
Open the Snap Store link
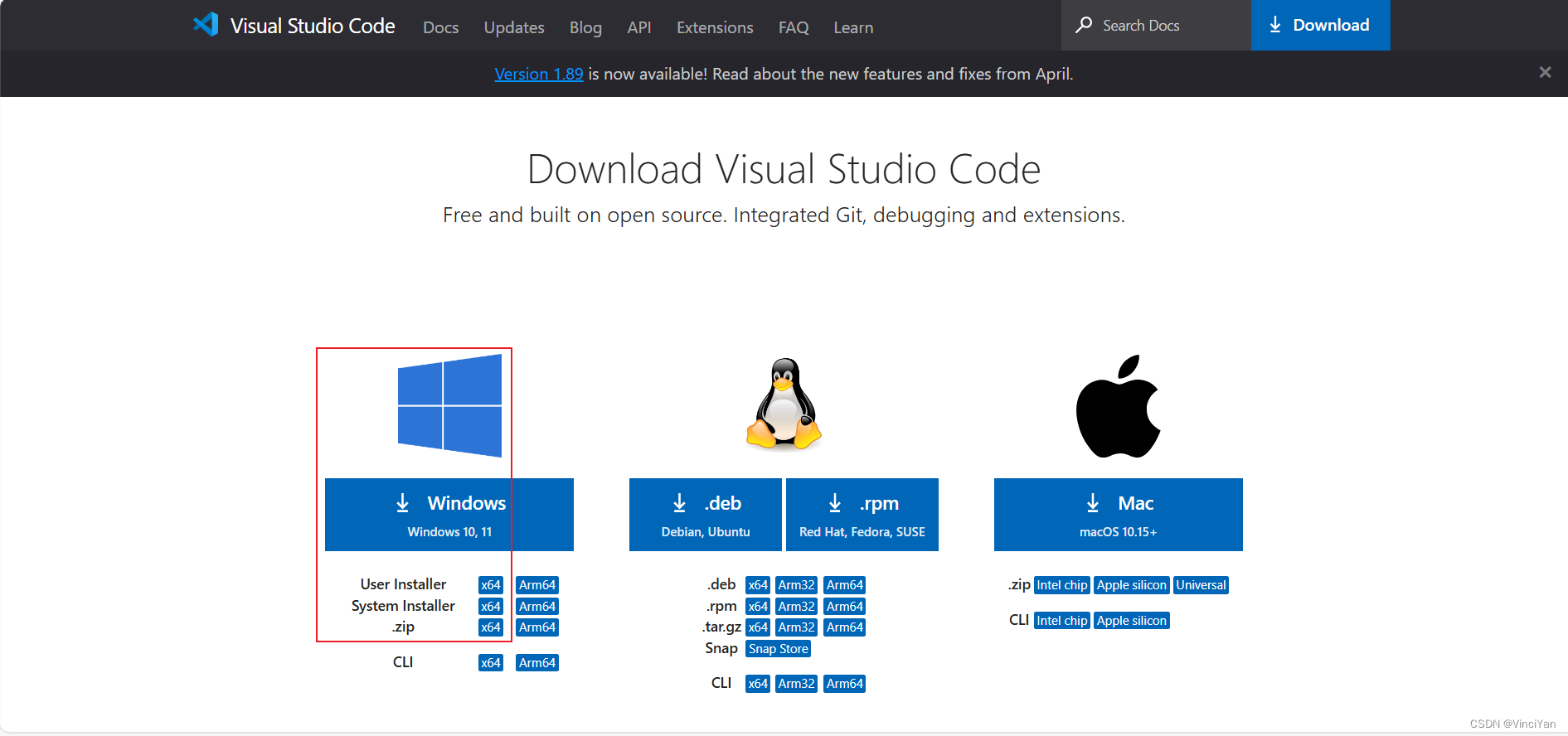click(779, 649)
